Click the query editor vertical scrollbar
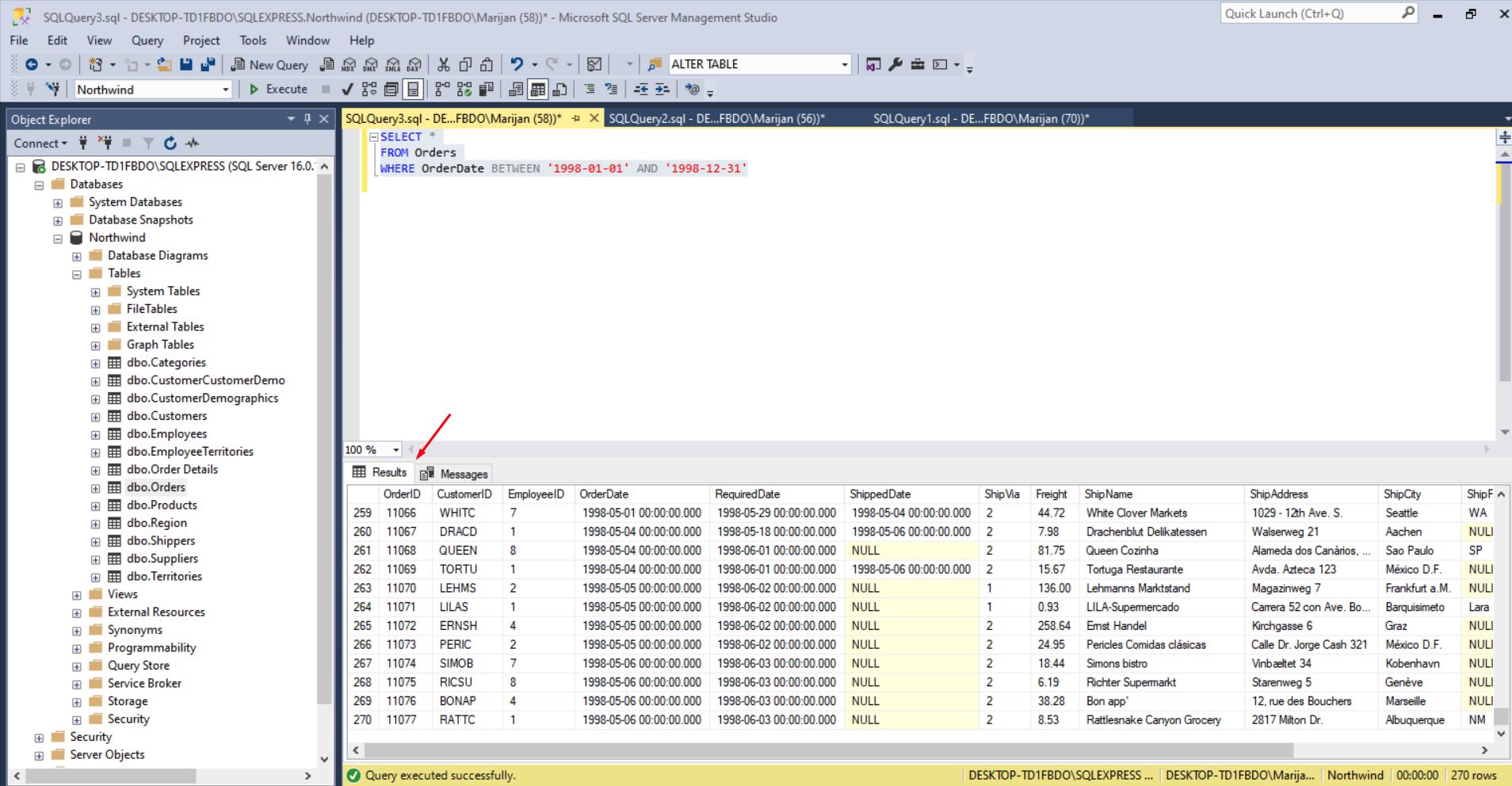Image resolution: width=1512 pixels, height=786 pixels. click(x=1505, y=272)
